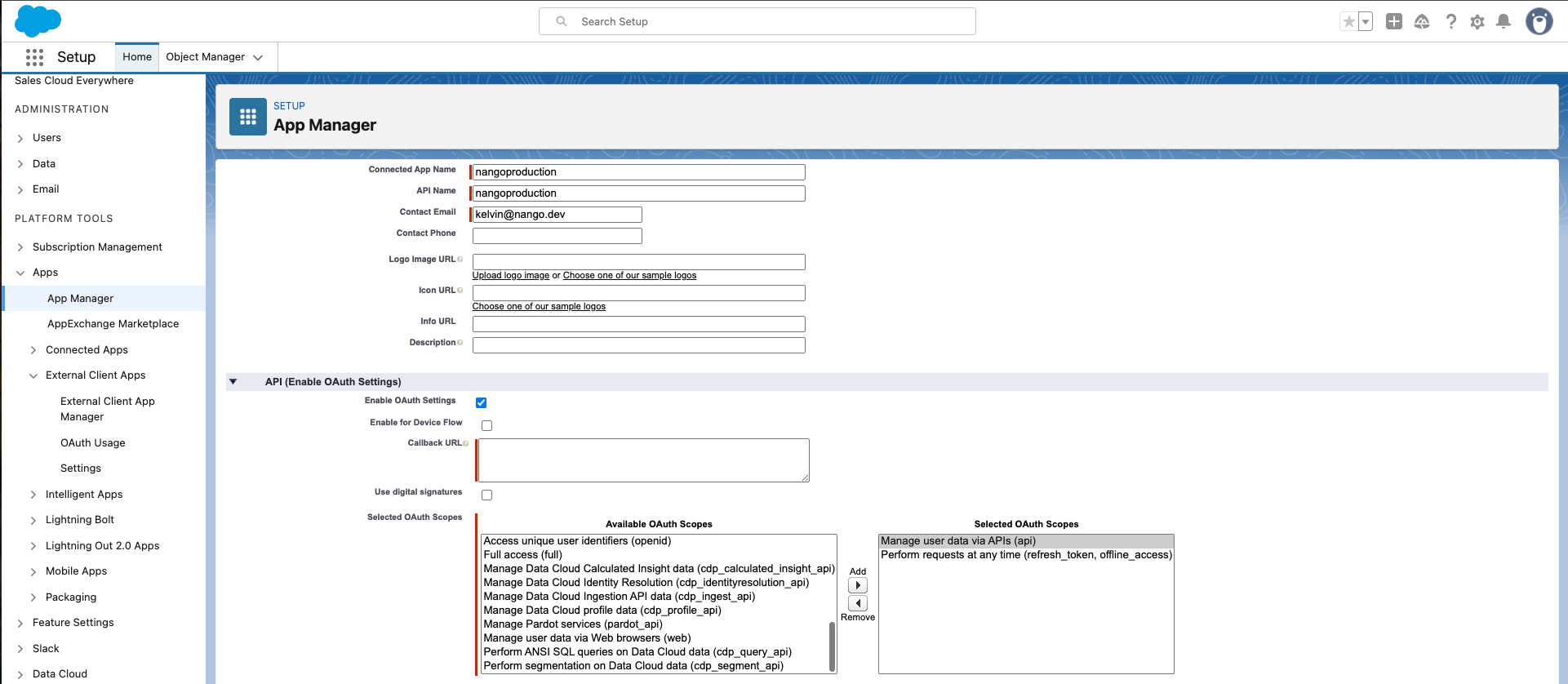The width and height of the screenshot is (1568, 684).
Task: Click the Global Actions plus icon
Action: tap(1394, 22)
